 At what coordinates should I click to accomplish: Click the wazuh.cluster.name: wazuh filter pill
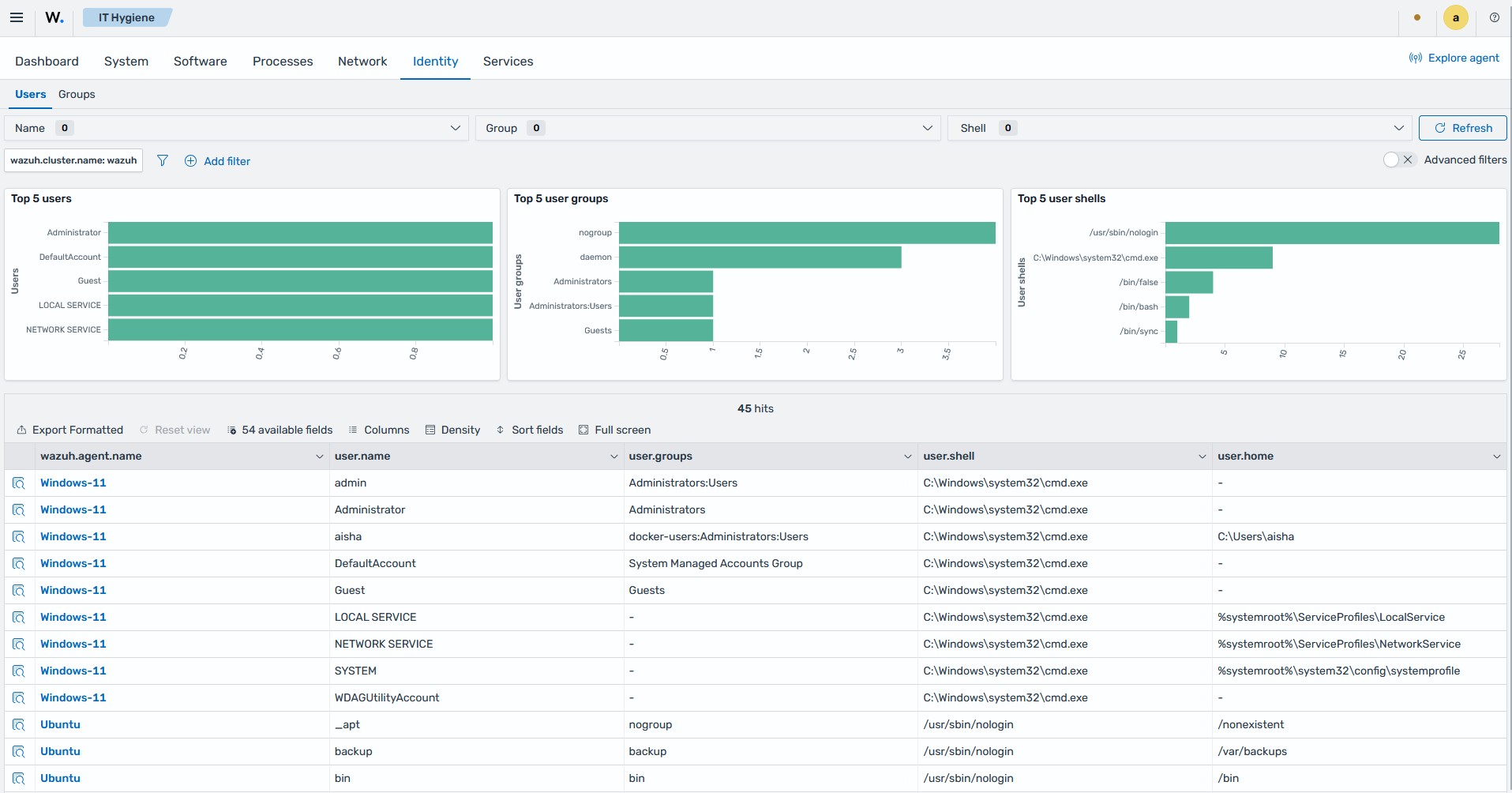click(73, 160)
